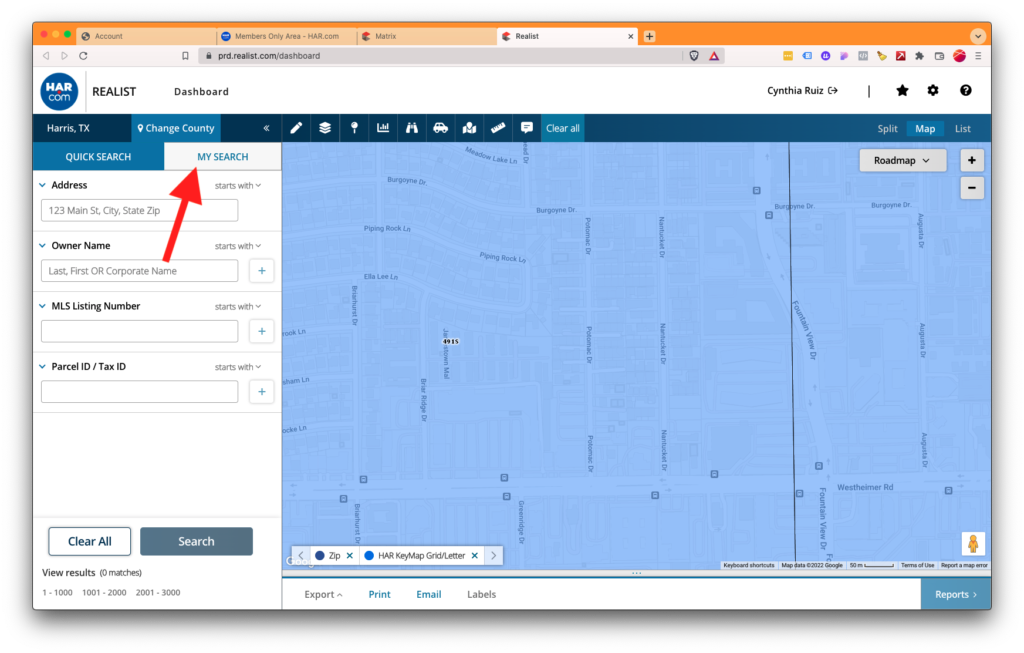Log out next to Cynthia Ruiz
The height and width of the screenshot is (653, 1024).
click(833, 91)
